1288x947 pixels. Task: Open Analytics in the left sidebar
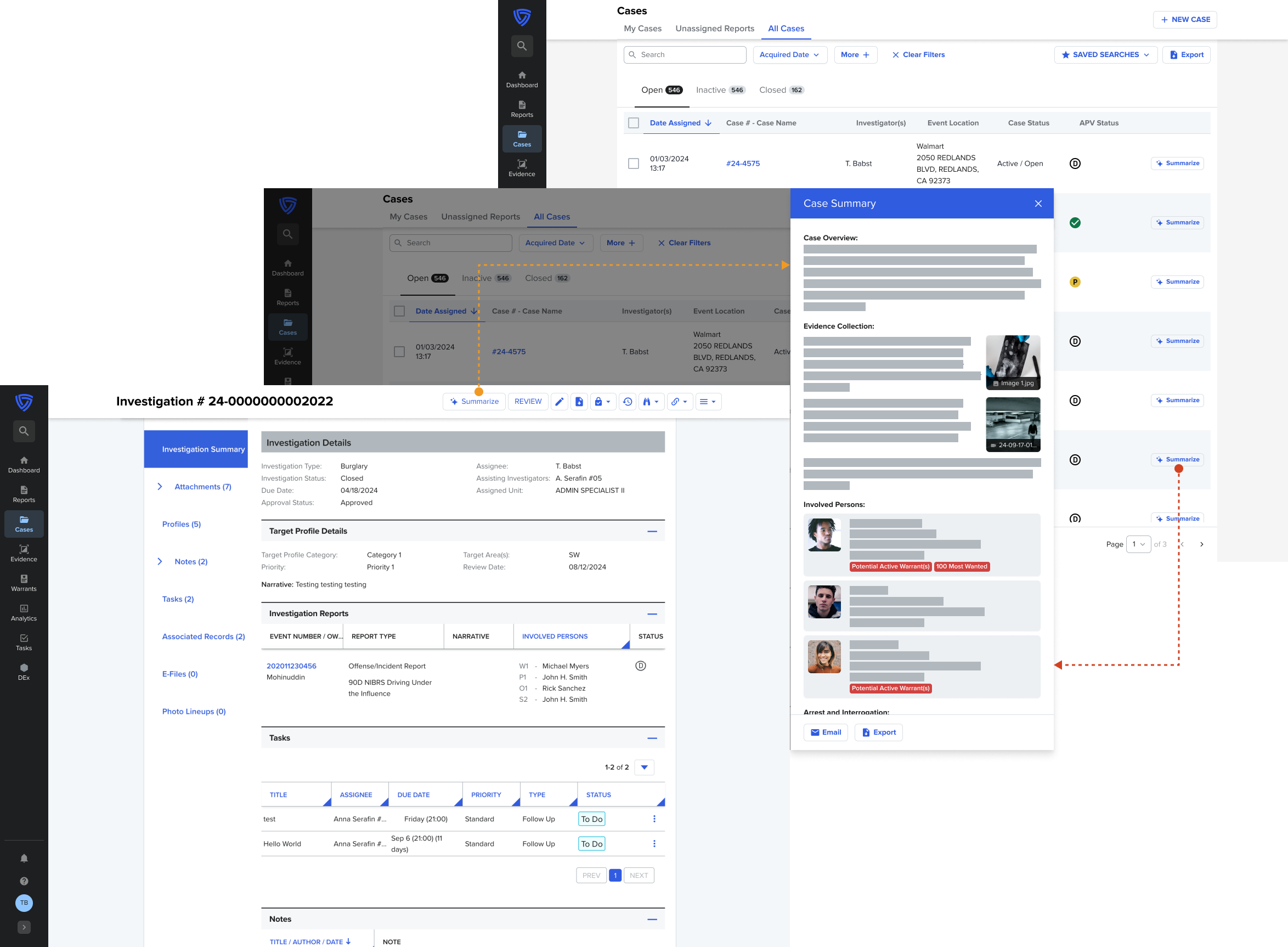[24, 613]
